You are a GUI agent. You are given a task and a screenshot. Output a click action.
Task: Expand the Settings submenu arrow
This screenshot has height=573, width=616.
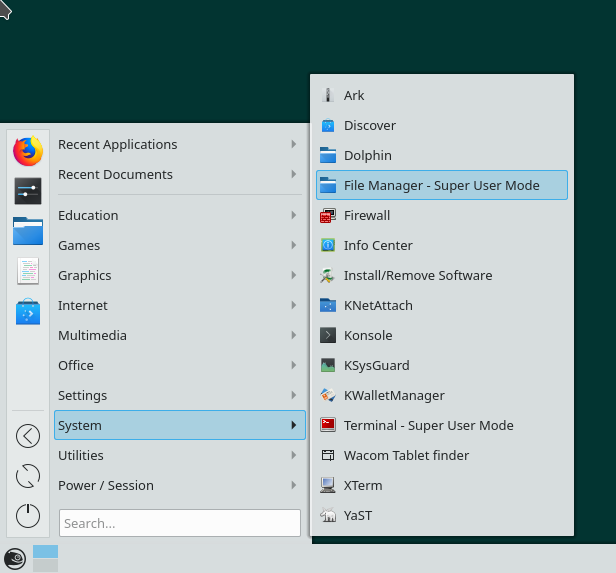coord(293,395)
